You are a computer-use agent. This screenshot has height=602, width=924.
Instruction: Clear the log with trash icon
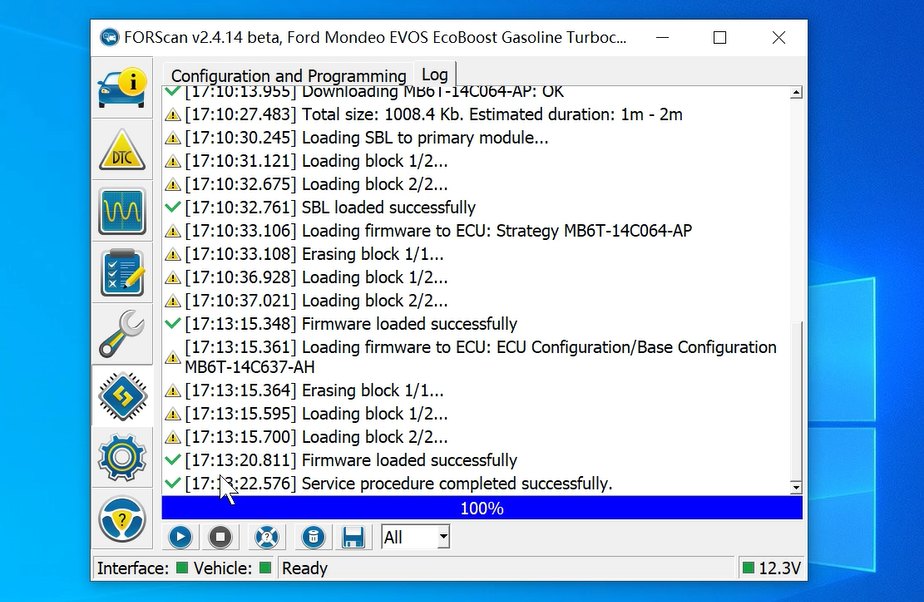pyautogui.click(x=312, y=537)
